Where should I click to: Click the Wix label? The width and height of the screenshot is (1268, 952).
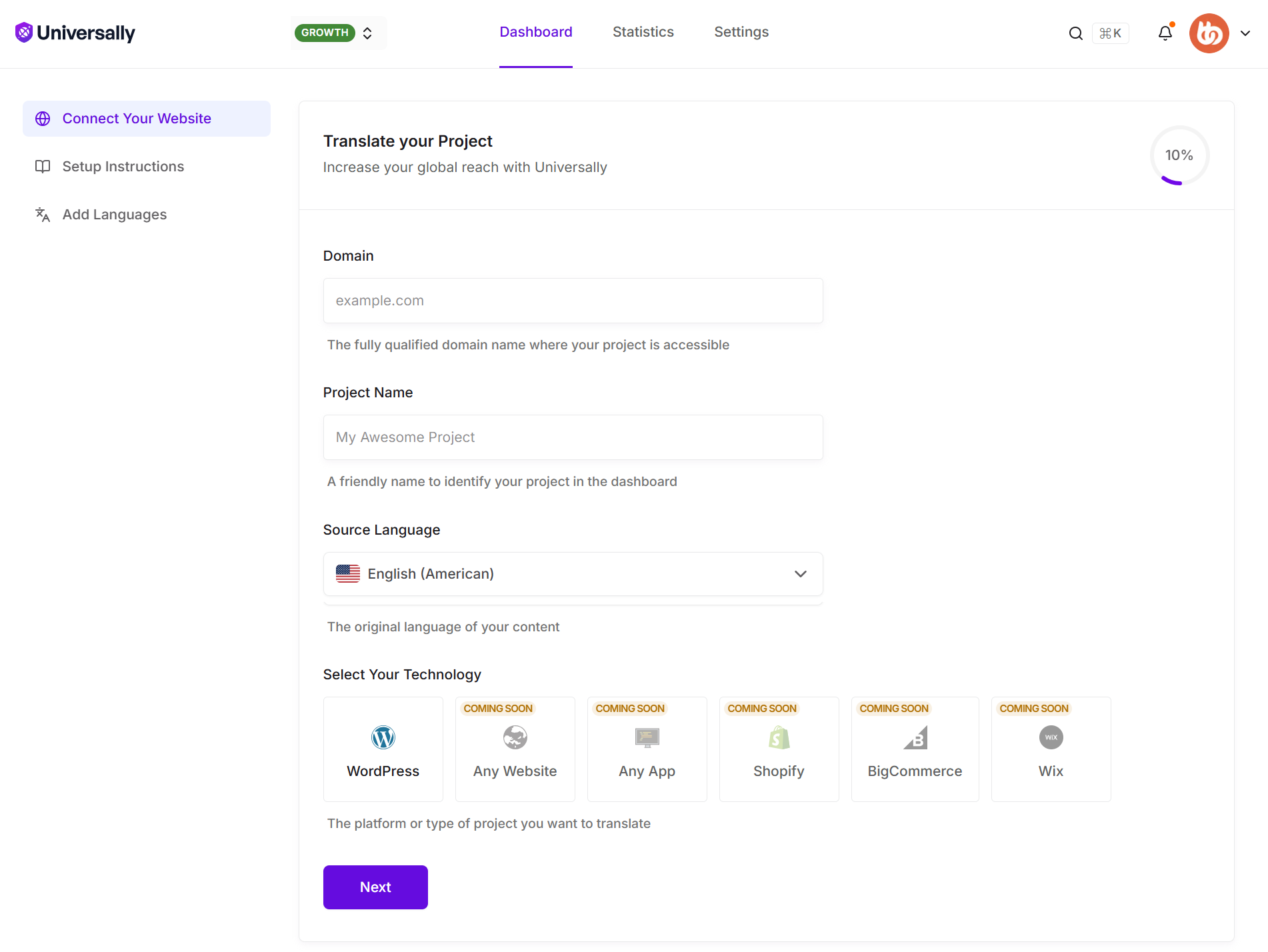coord(1051,771)
